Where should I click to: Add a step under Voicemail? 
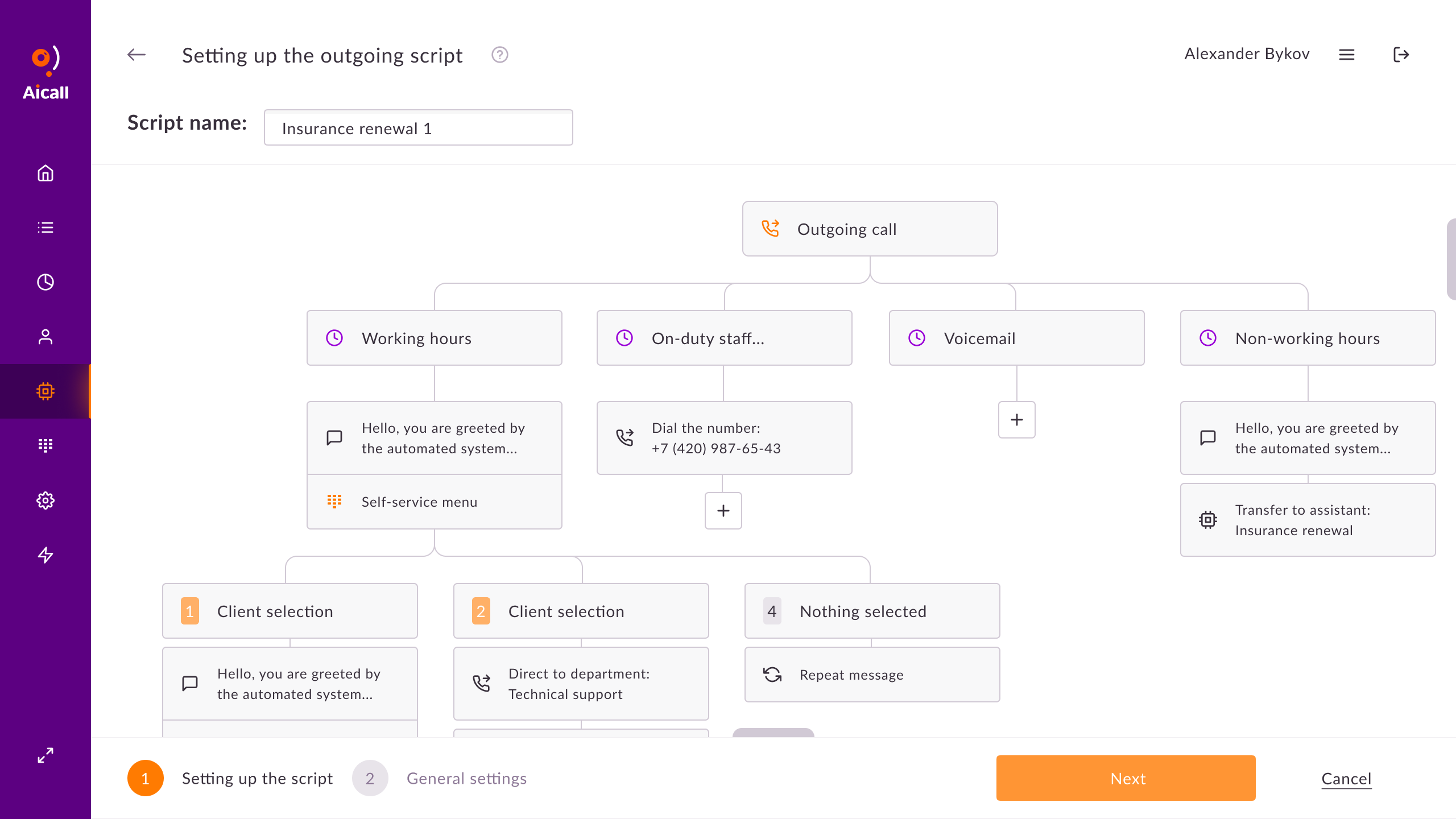[x=1016, y=420]
